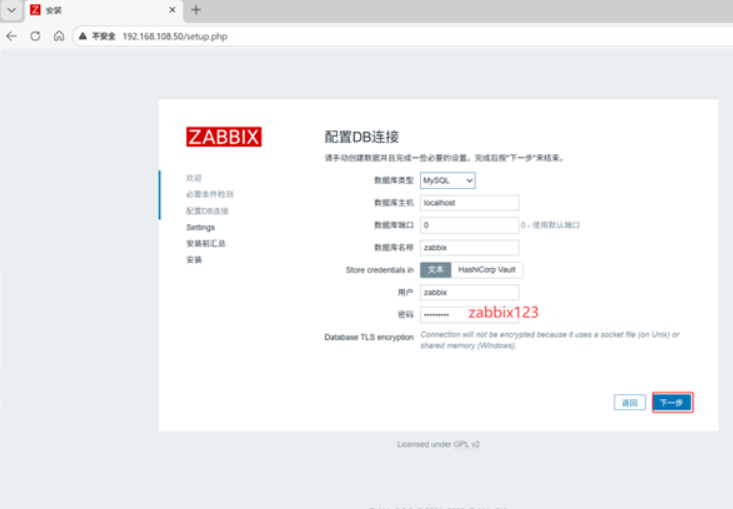733x509 pixels.
Task: Select 文本 credentials storage option
Action: pos(435,270)
